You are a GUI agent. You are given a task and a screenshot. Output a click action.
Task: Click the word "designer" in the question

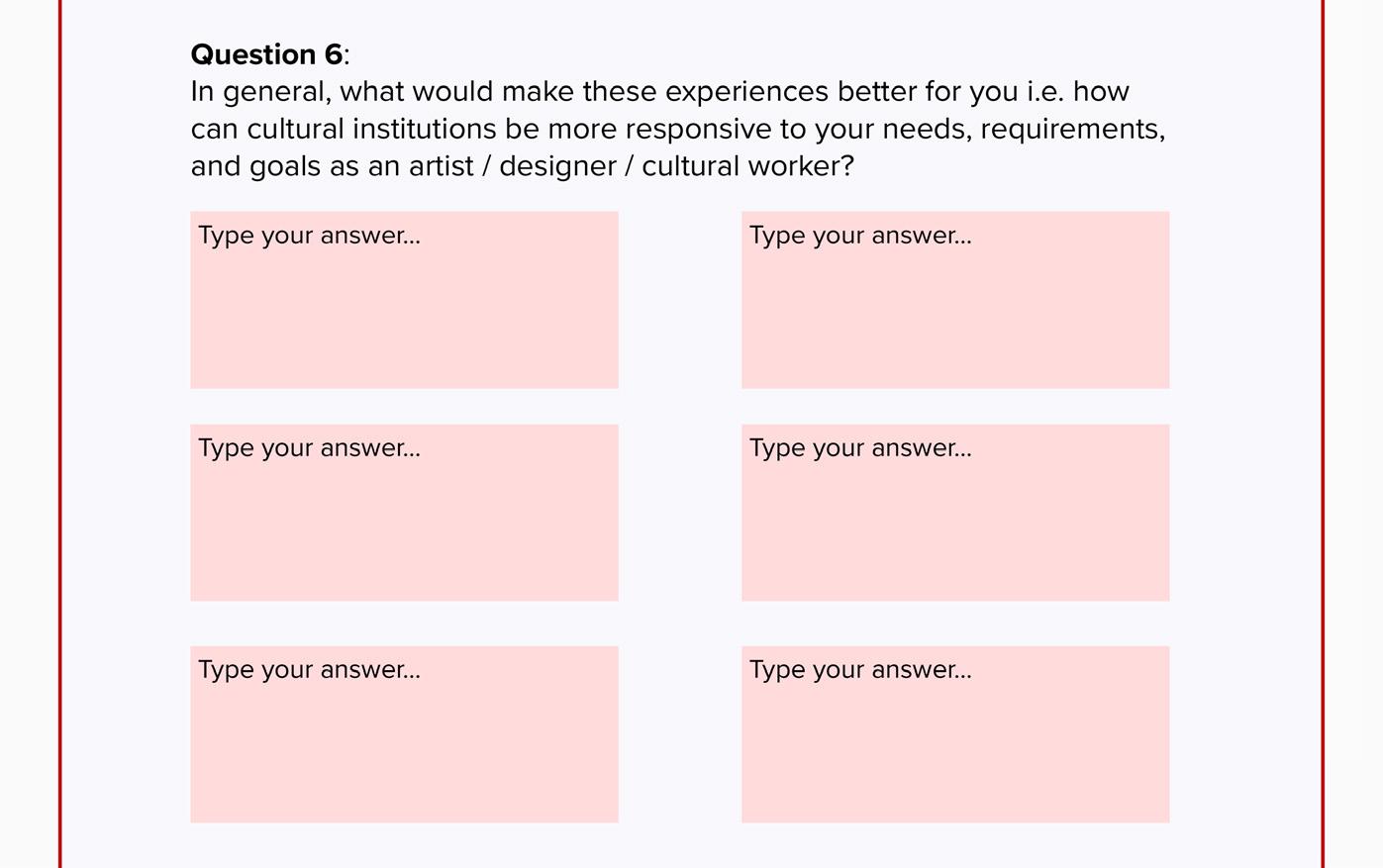tap(557, 166)
